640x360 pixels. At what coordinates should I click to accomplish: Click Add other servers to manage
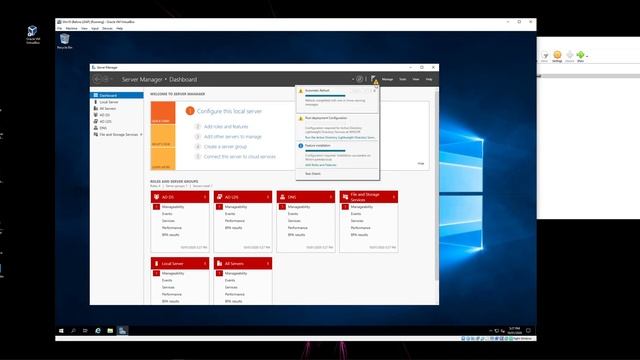click(233, 137)
